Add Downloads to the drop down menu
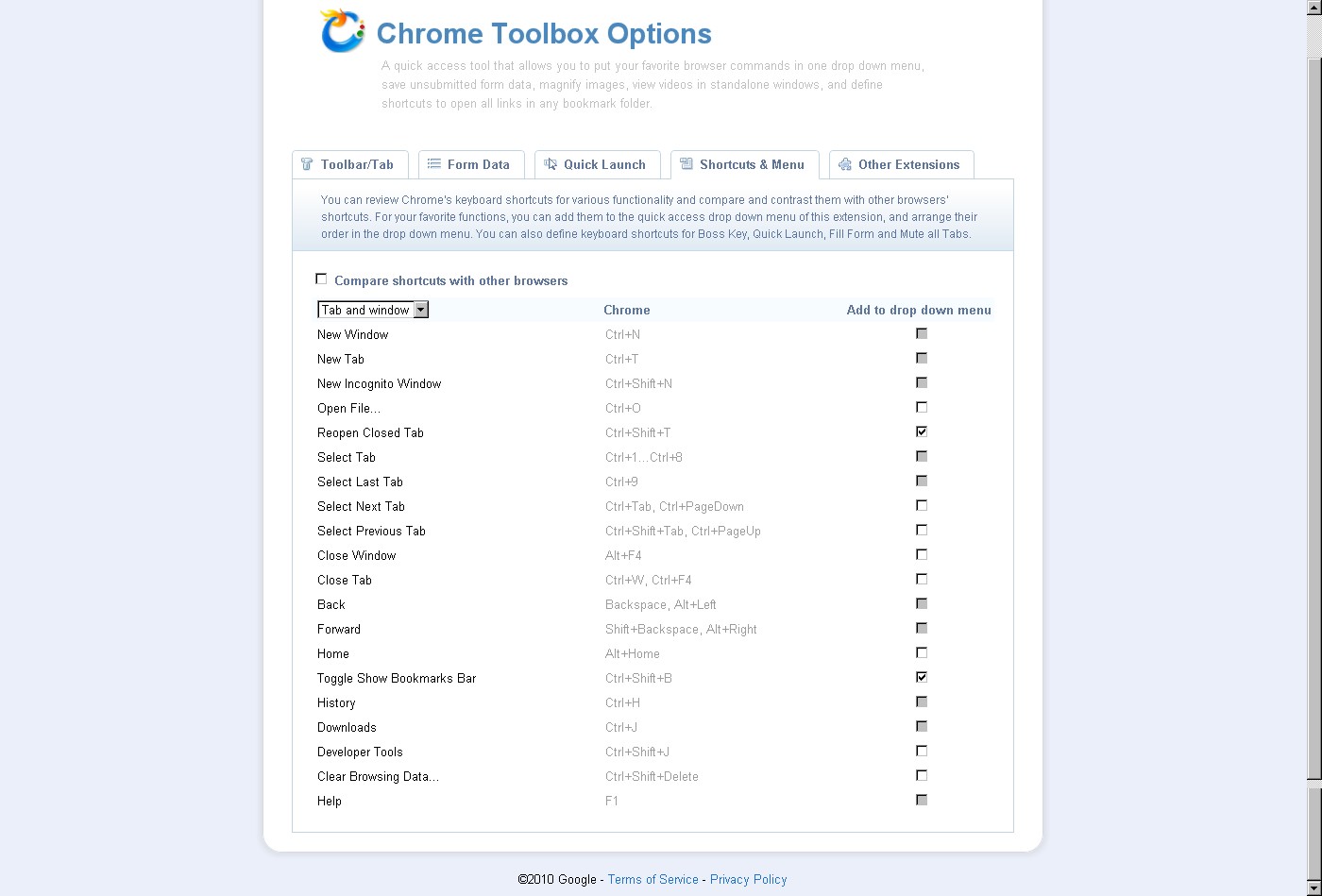Screen dimensions: 1322x896 [922, 726]
